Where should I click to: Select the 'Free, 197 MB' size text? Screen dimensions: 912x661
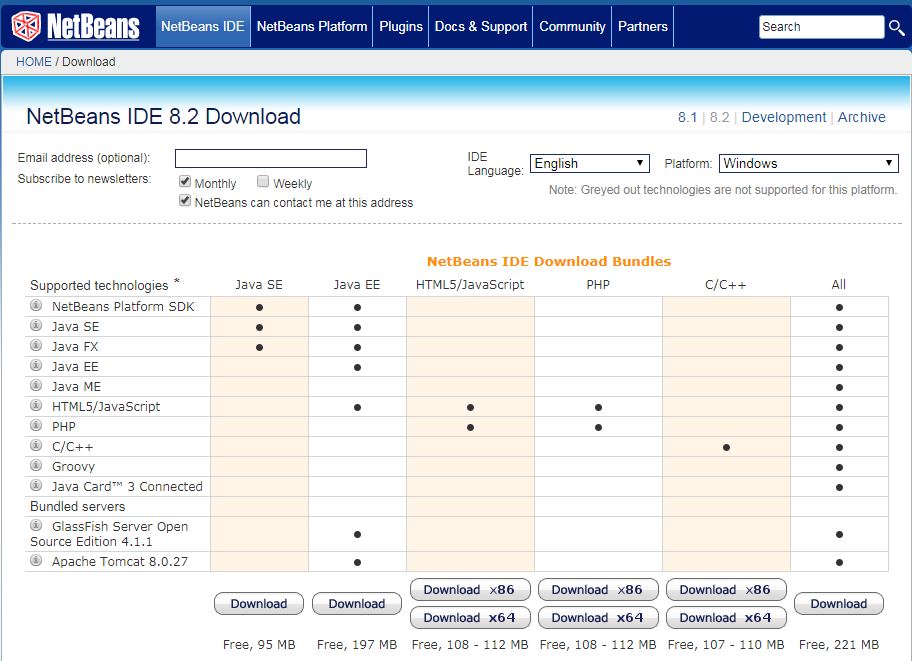357,645
